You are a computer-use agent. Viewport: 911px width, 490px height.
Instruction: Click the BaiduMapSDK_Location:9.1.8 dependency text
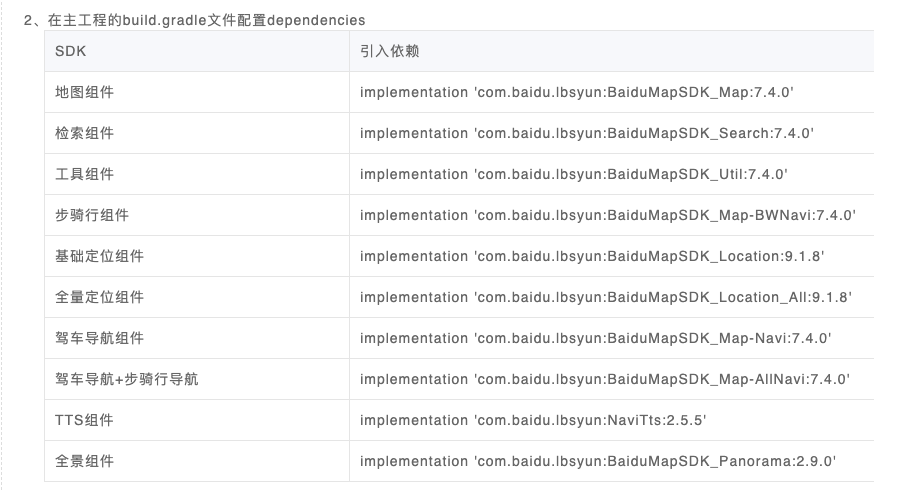coord(592,256)
